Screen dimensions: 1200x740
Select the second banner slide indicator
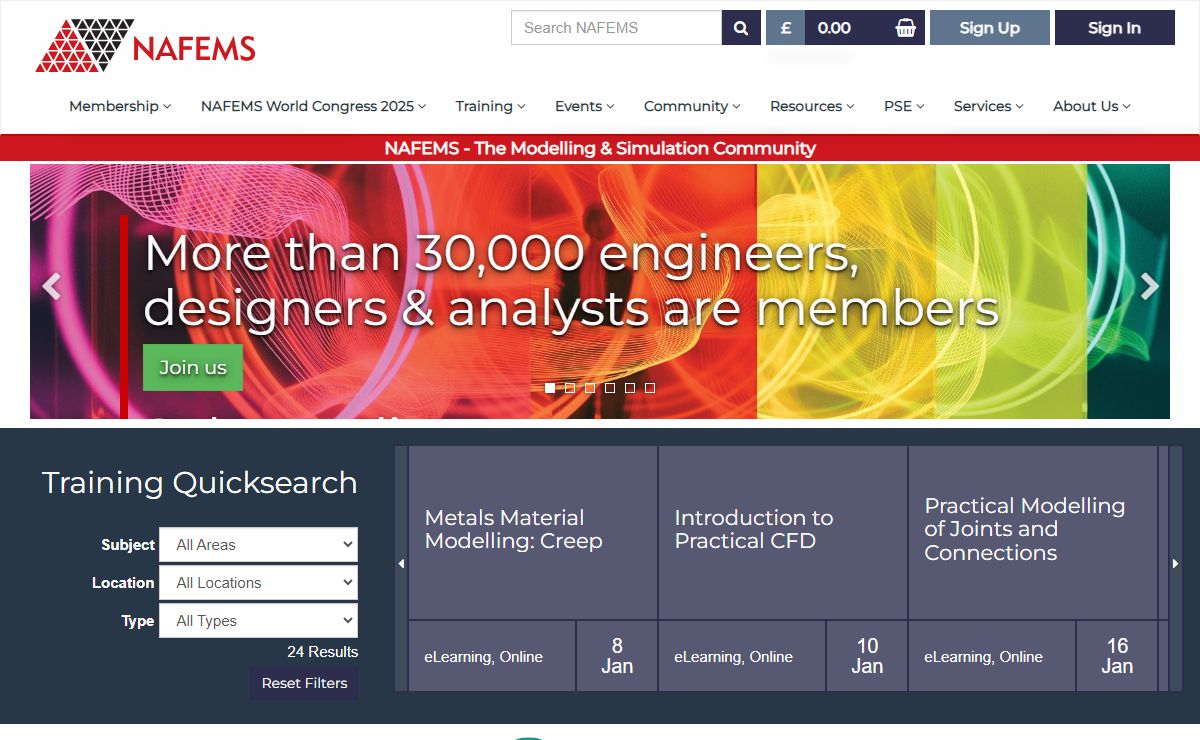[x=570, y=388]
